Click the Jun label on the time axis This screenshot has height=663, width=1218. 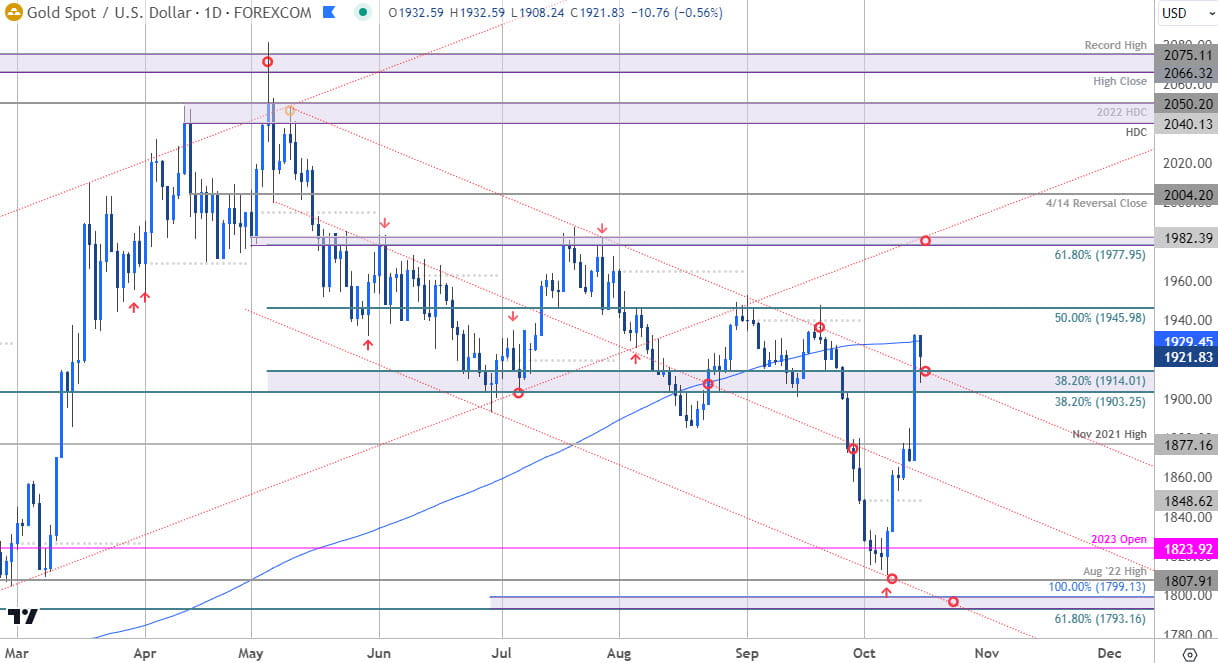[x=379, y=652]
